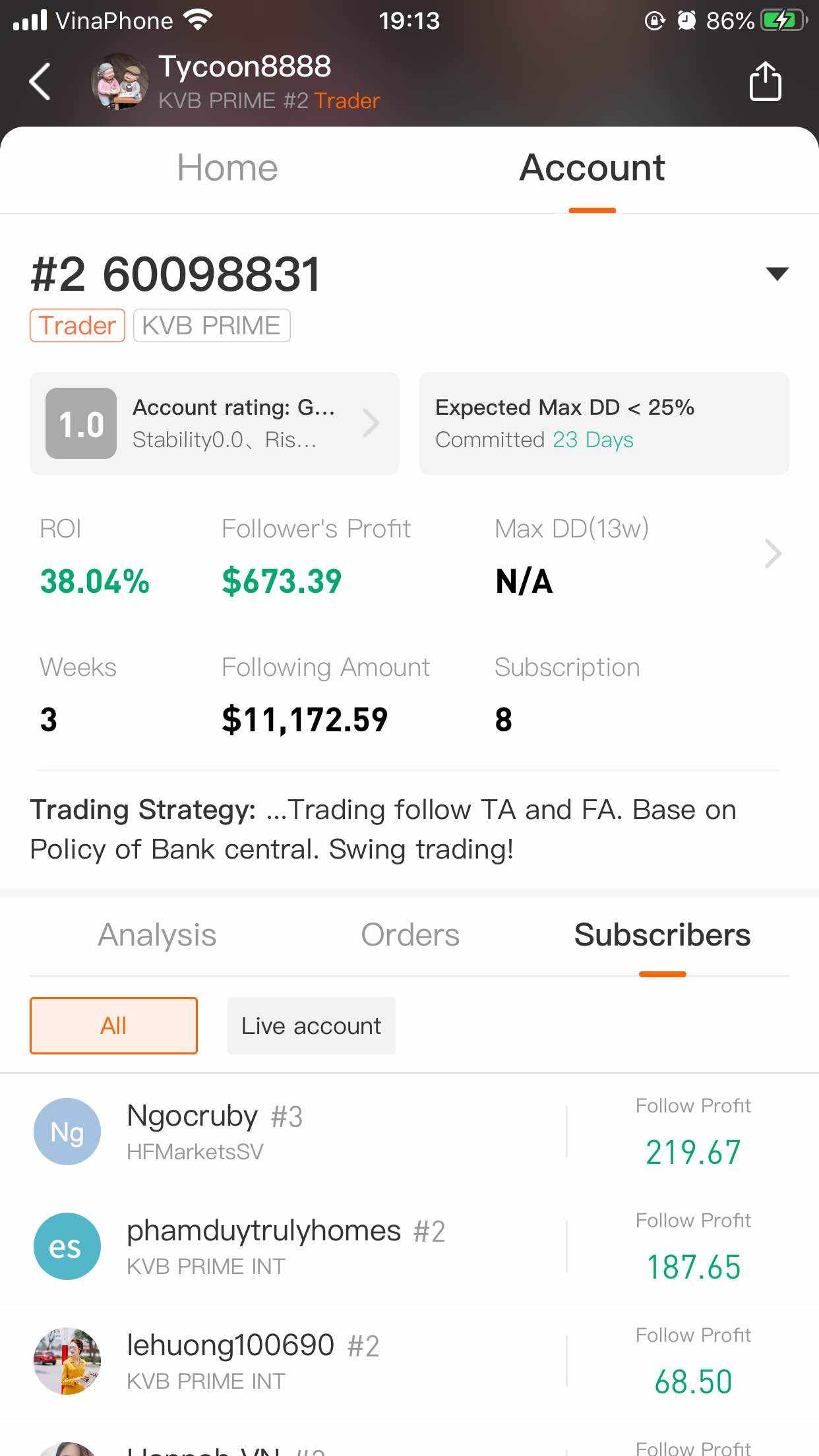Switch to the Home tab
Image resolution: width=819 pixels, height=1456 pixels.
point(228,167)
